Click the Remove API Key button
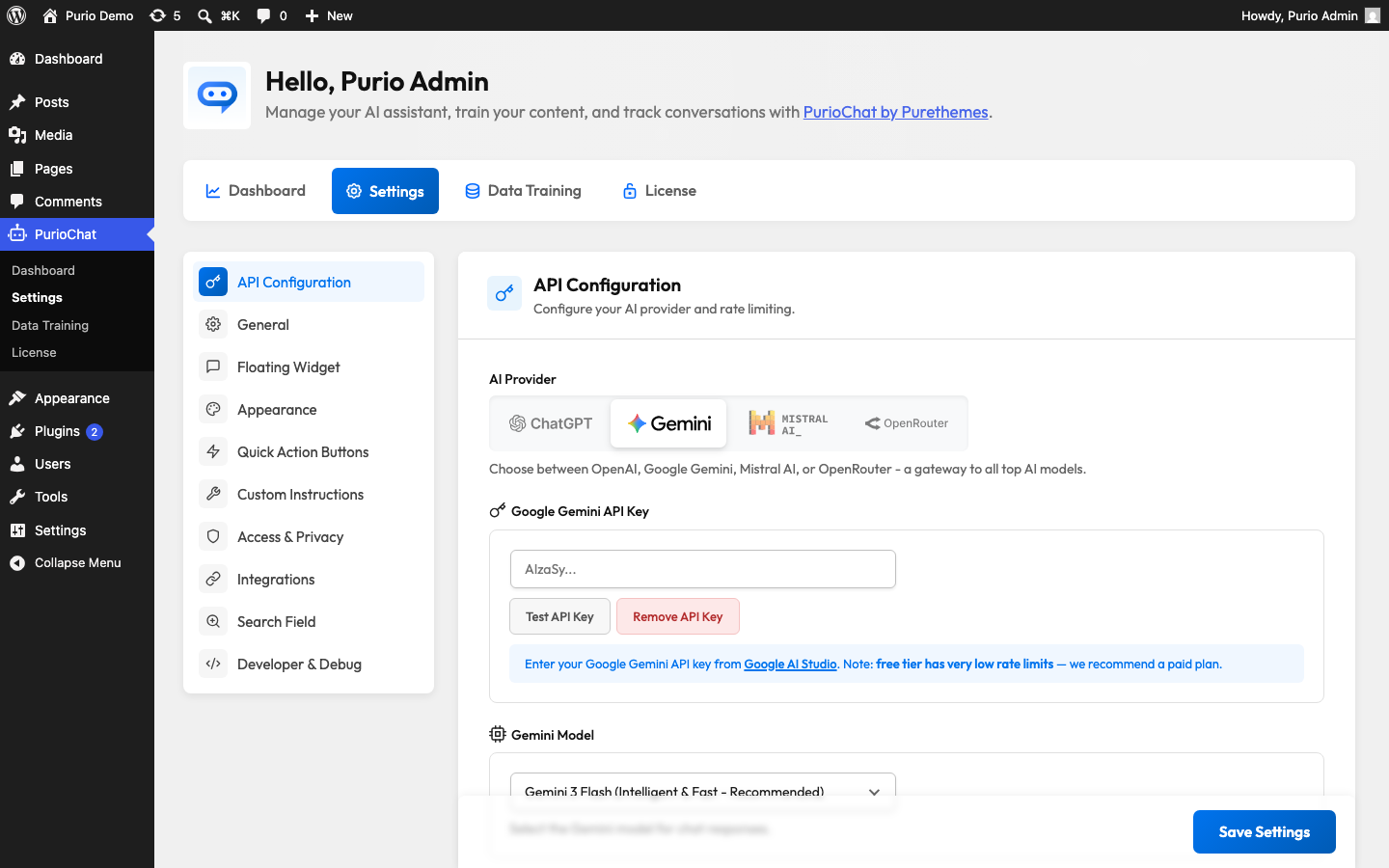This screenshot has height=868, width=1389. (x=678, y=616)
